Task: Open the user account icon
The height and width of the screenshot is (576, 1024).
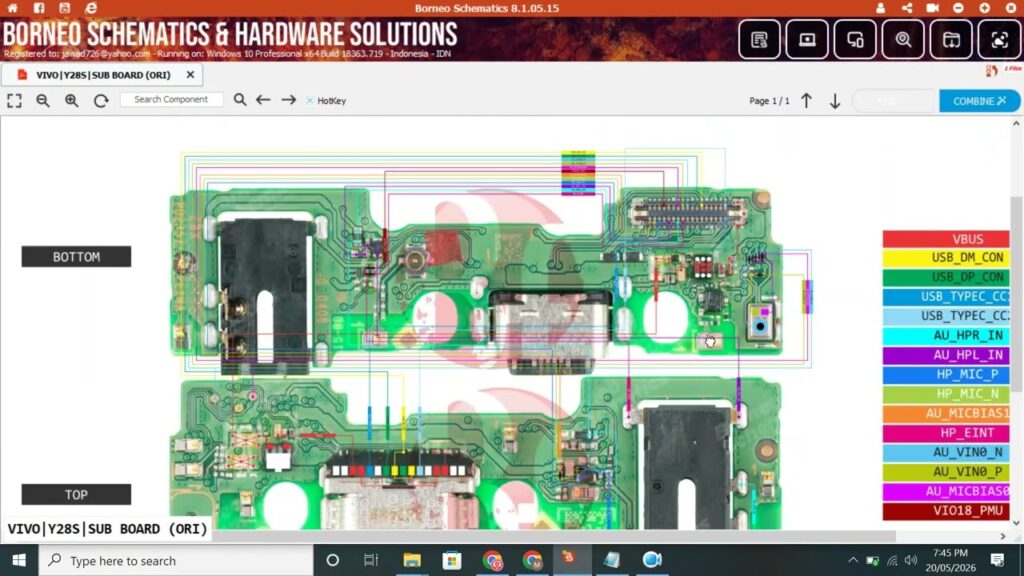Action: [x=880, y=8]
